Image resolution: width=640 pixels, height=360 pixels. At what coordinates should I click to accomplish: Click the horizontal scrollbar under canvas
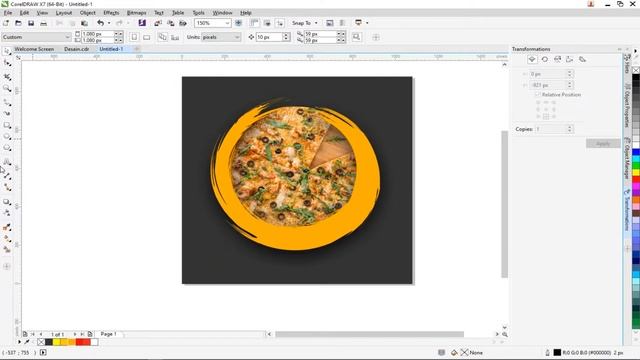pyautogui.click(x=369, y=334)
